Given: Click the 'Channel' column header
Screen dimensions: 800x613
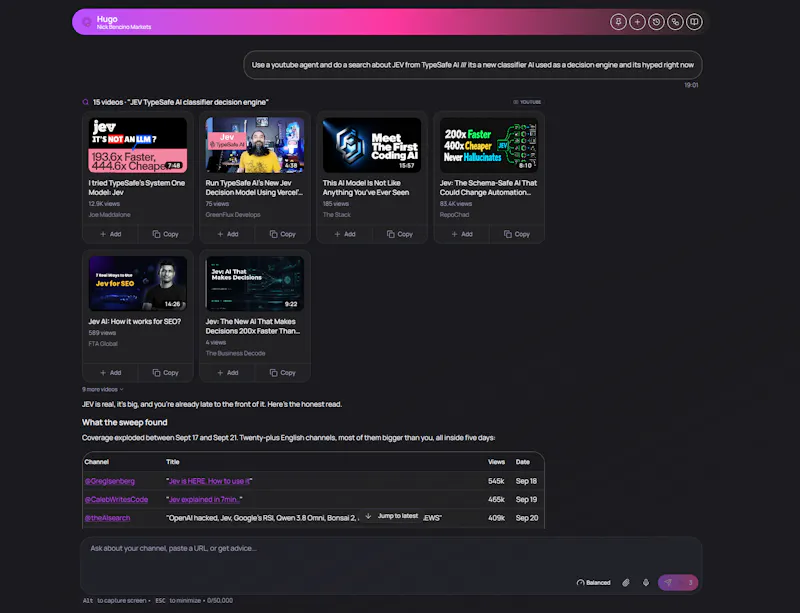Looking at the screenshot, I should pos(96,462).
